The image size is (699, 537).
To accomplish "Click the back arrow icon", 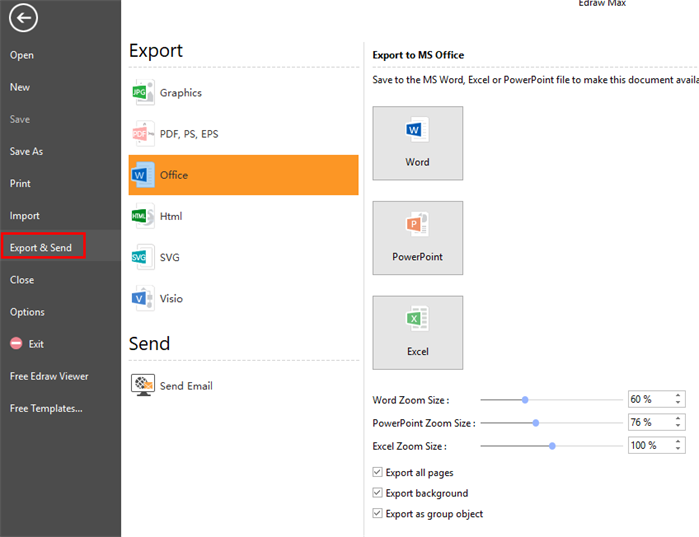I will (23, 18).
